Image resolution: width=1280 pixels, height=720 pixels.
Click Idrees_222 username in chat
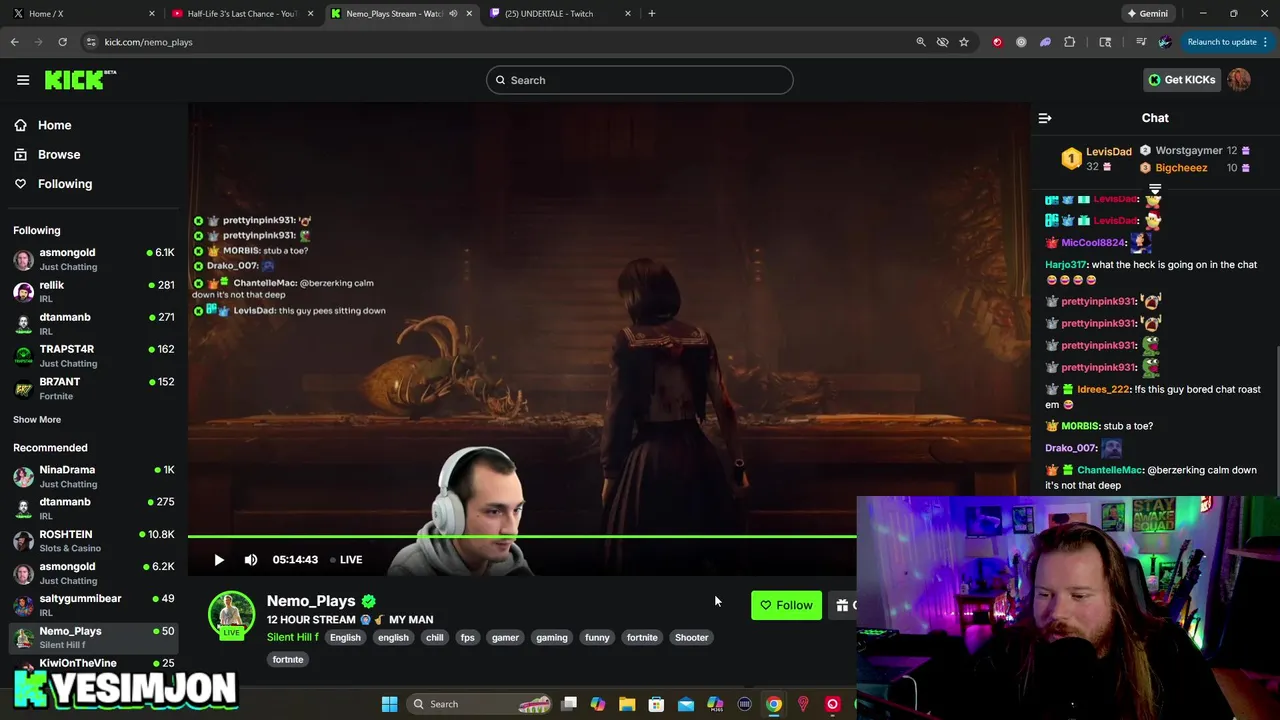click(x=1103, y=389)
